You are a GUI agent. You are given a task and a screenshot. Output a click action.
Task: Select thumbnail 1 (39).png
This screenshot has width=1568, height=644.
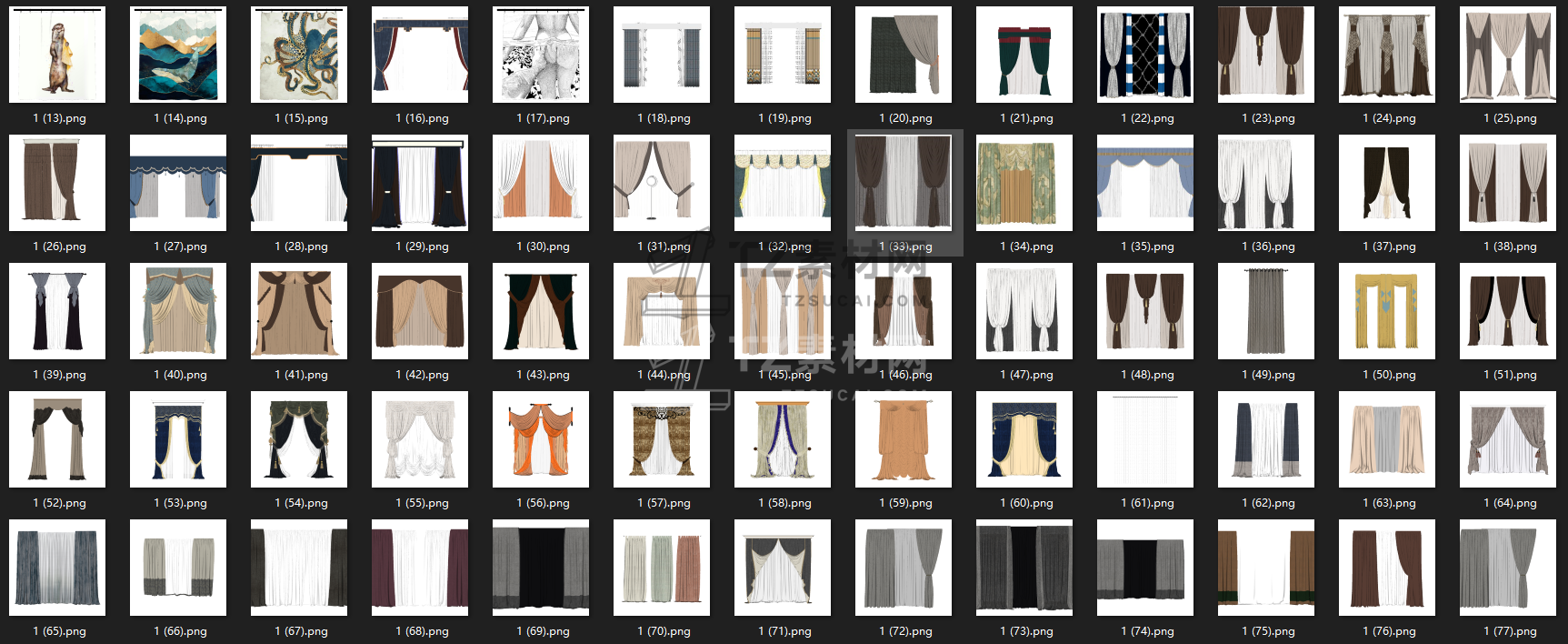pos(57,311)
